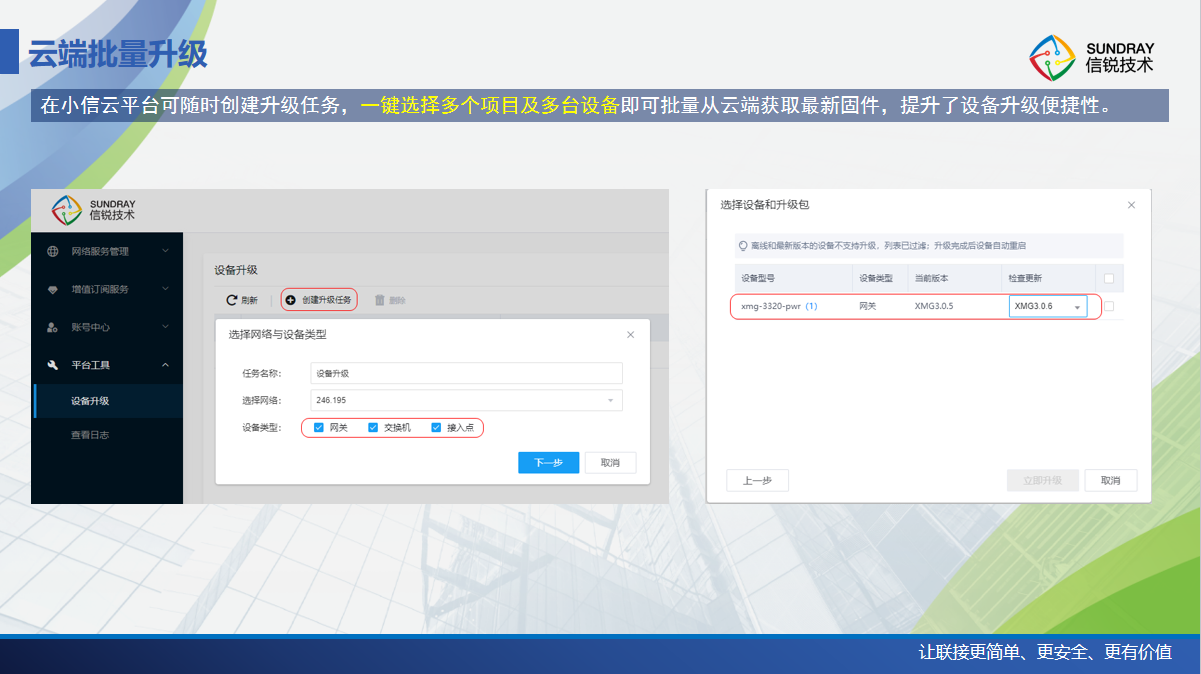Close the 选择网络与设备类型 dialog
Viewport: 1201px width, 674px height.
pyautogui.click(x=630, y=335)
